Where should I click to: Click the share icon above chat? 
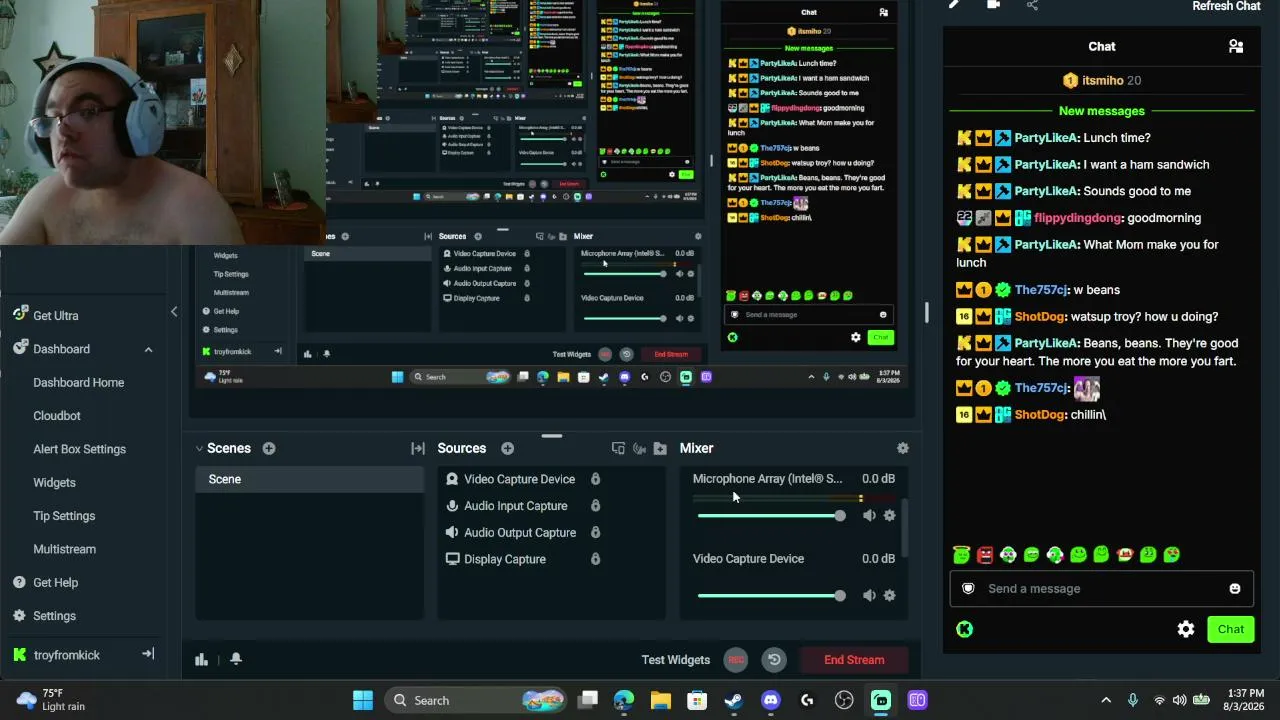pos(1032,5)
